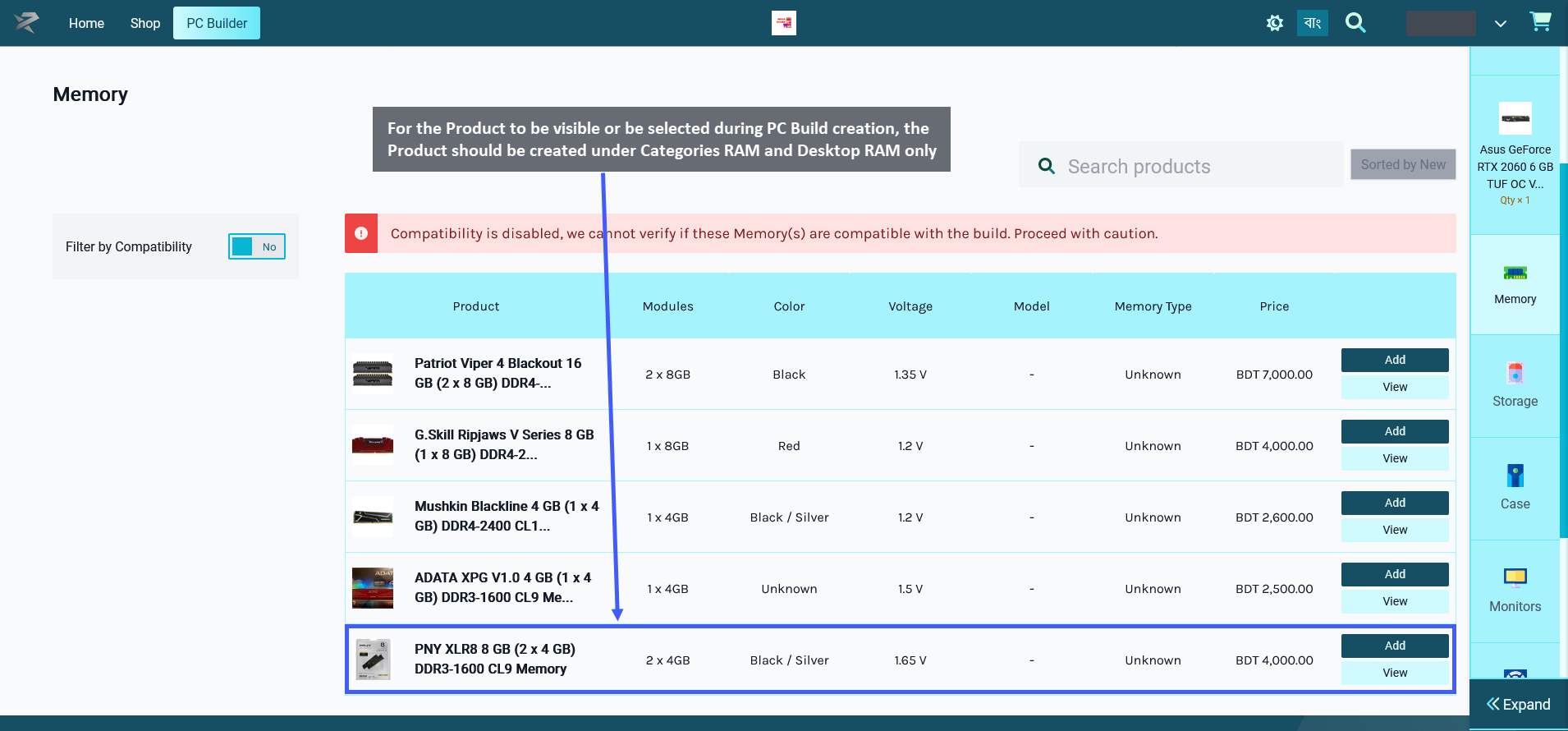Viewport: 1568px width, 731px height.
Task: Add Mushkin Blackline 4 GB to build
Action: pos(1395,503)
